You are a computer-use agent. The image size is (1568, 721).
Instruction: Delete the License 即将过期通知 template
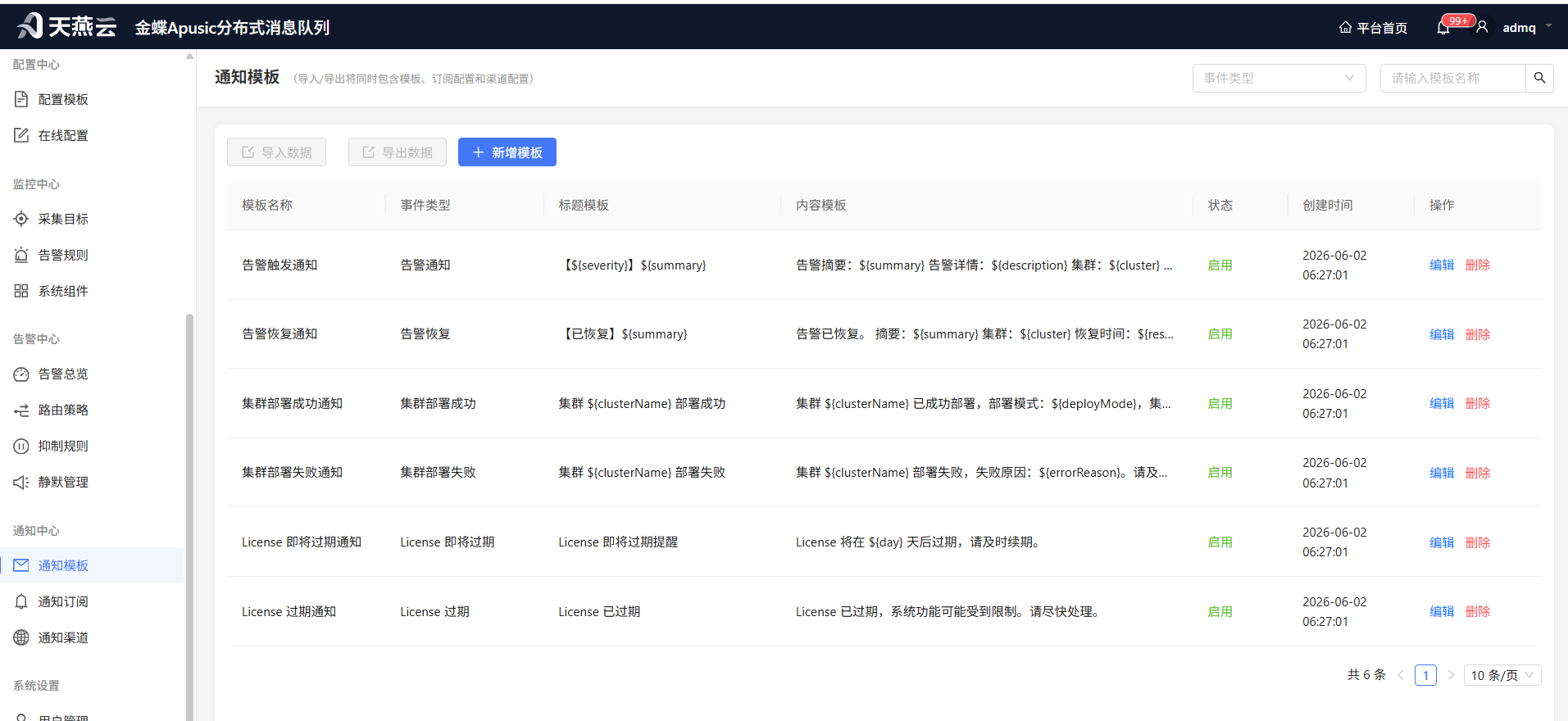(1478, 542)
